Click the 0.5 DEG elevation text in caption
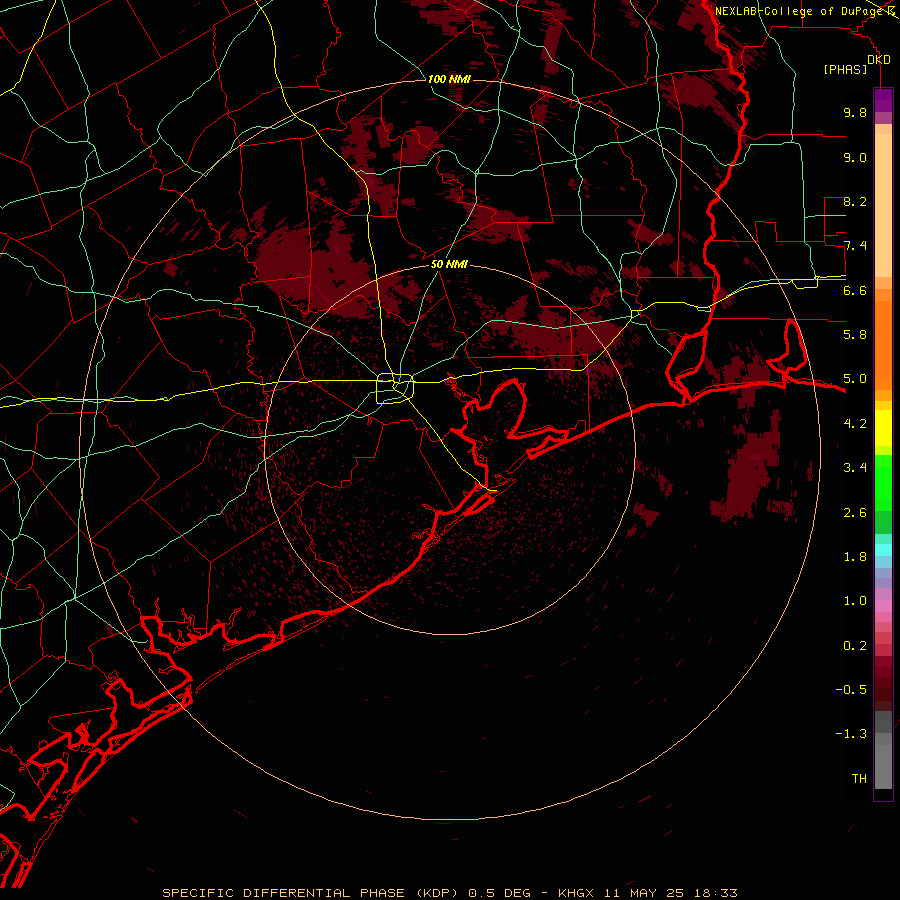The height and width of the screenshot is (900, 900). click(x=501, y=893)
